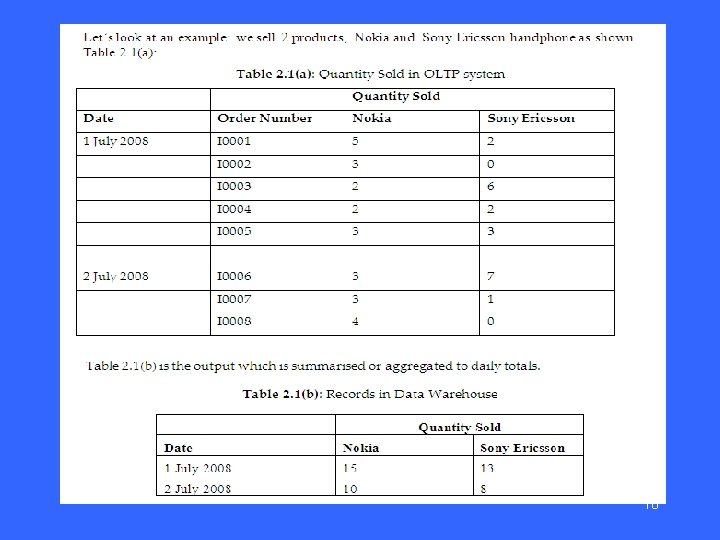This screenshot has height=540, width=720.
Task: Click order number "I0005"
Action: point(234,231)
